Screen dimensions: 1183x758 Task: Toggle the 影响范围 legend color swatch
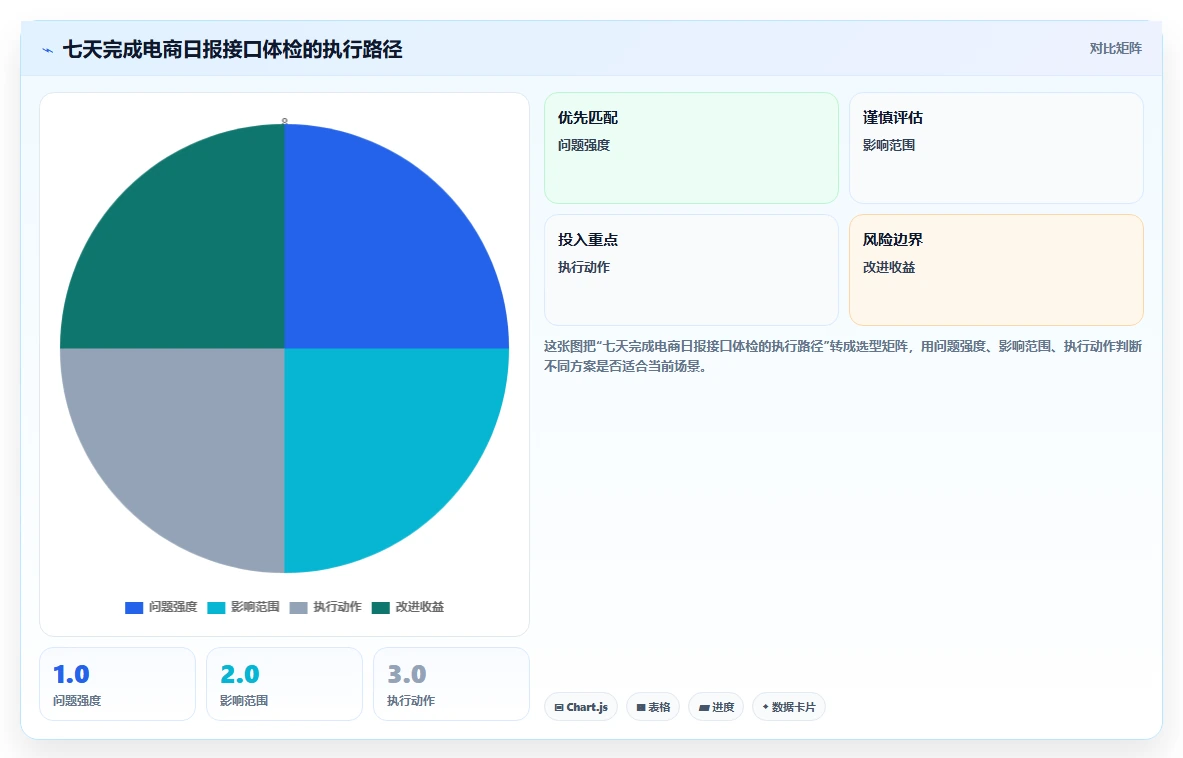coord(216,607)
